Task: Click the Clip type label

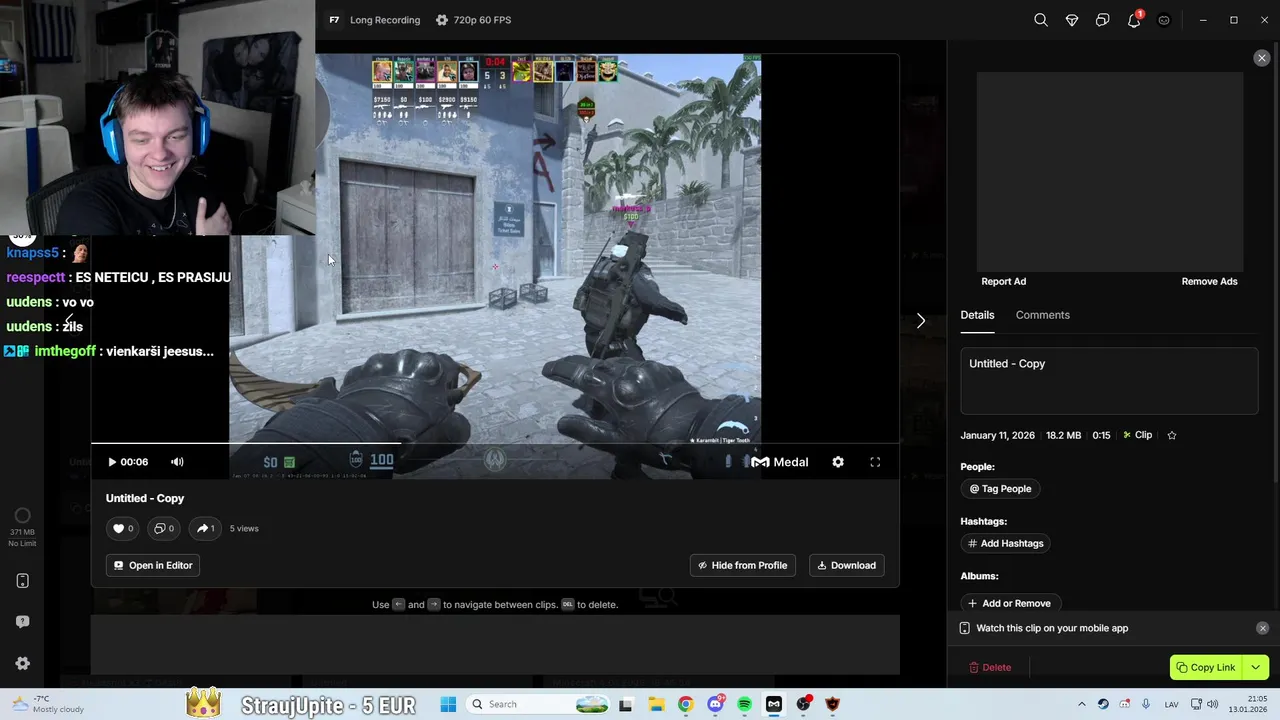Action: (x=1137, y=435)
